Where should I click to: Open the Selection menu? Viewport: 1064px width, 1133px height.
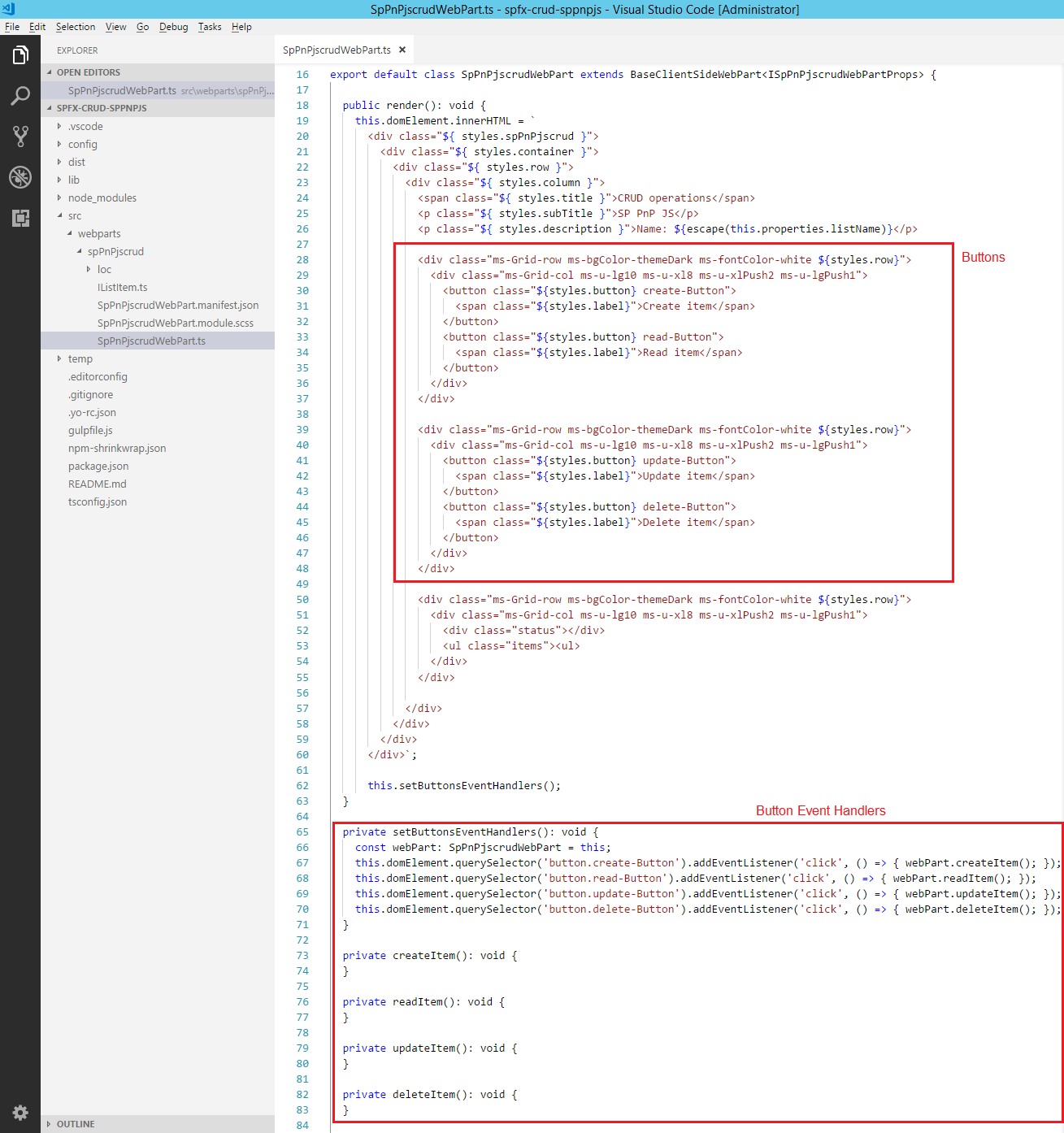[76, 27]
